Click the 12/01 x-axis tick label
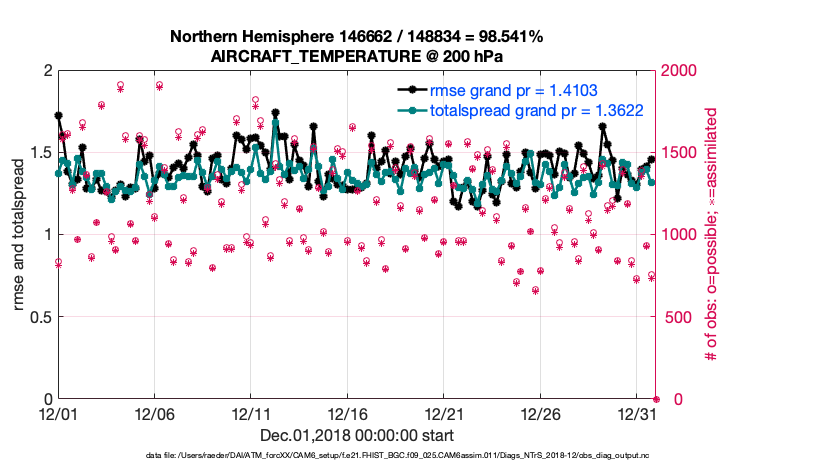 pos(57,413)
